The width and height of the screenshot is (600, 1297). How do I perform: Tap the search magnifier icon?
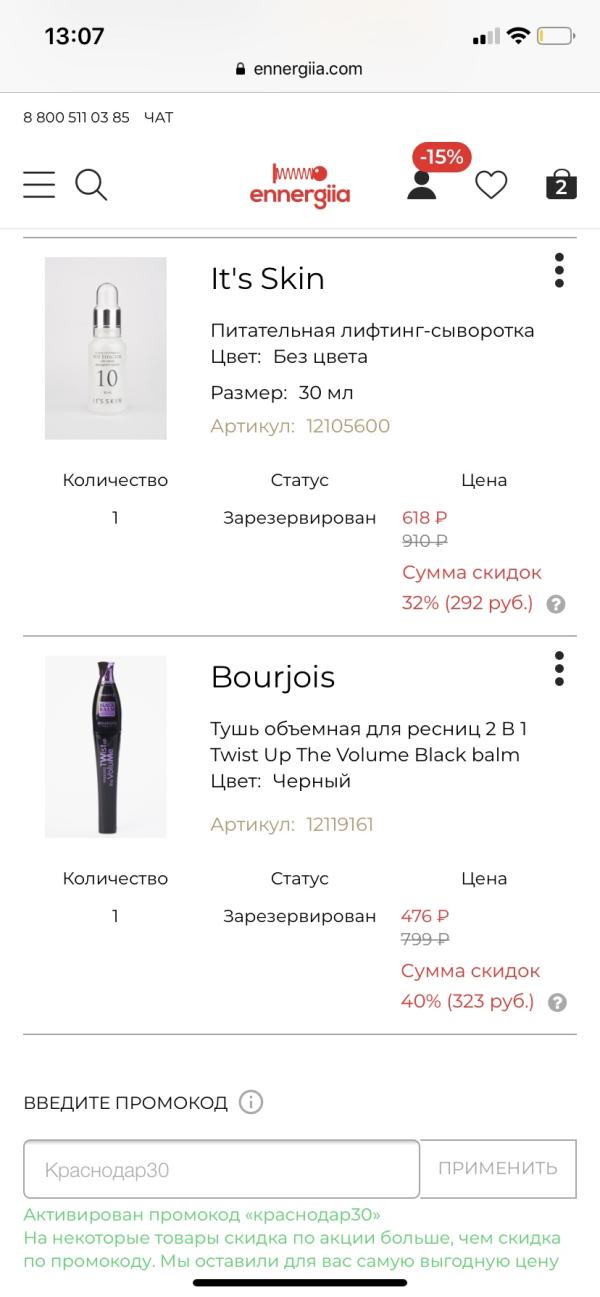click(x=91, y=184)
